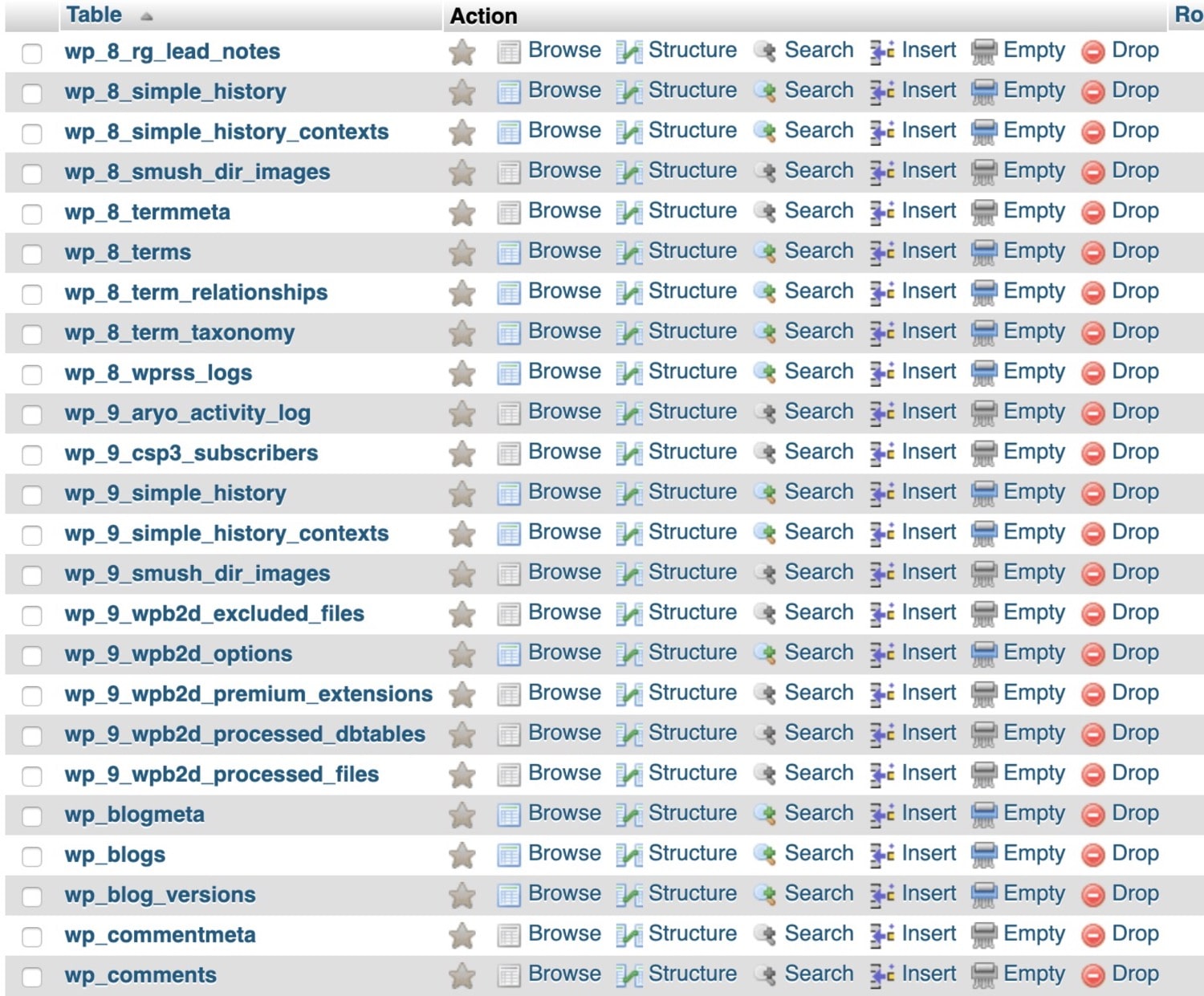Viewport: 1204px width, 996px height.
Task: Click the Structure icon for wp_8_term_relationships
Action: [x=628, y=291]
